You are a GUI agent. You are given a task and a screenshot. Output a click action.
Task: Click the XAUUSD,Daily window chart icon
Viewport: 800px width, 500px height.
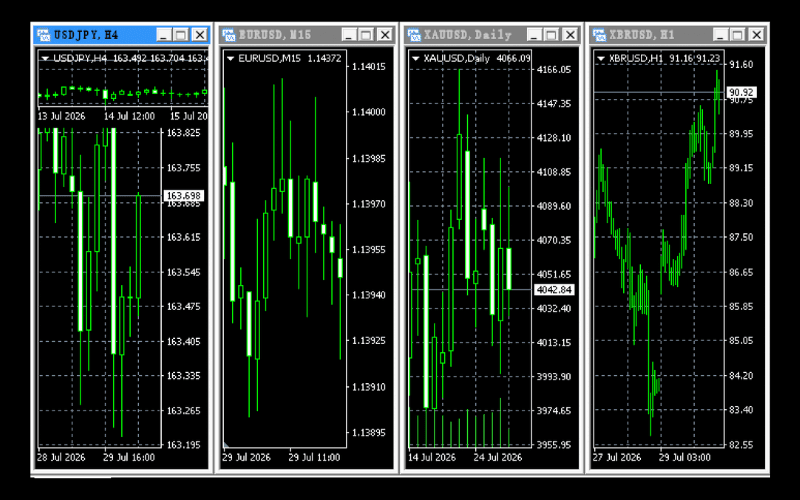[414, 35]
